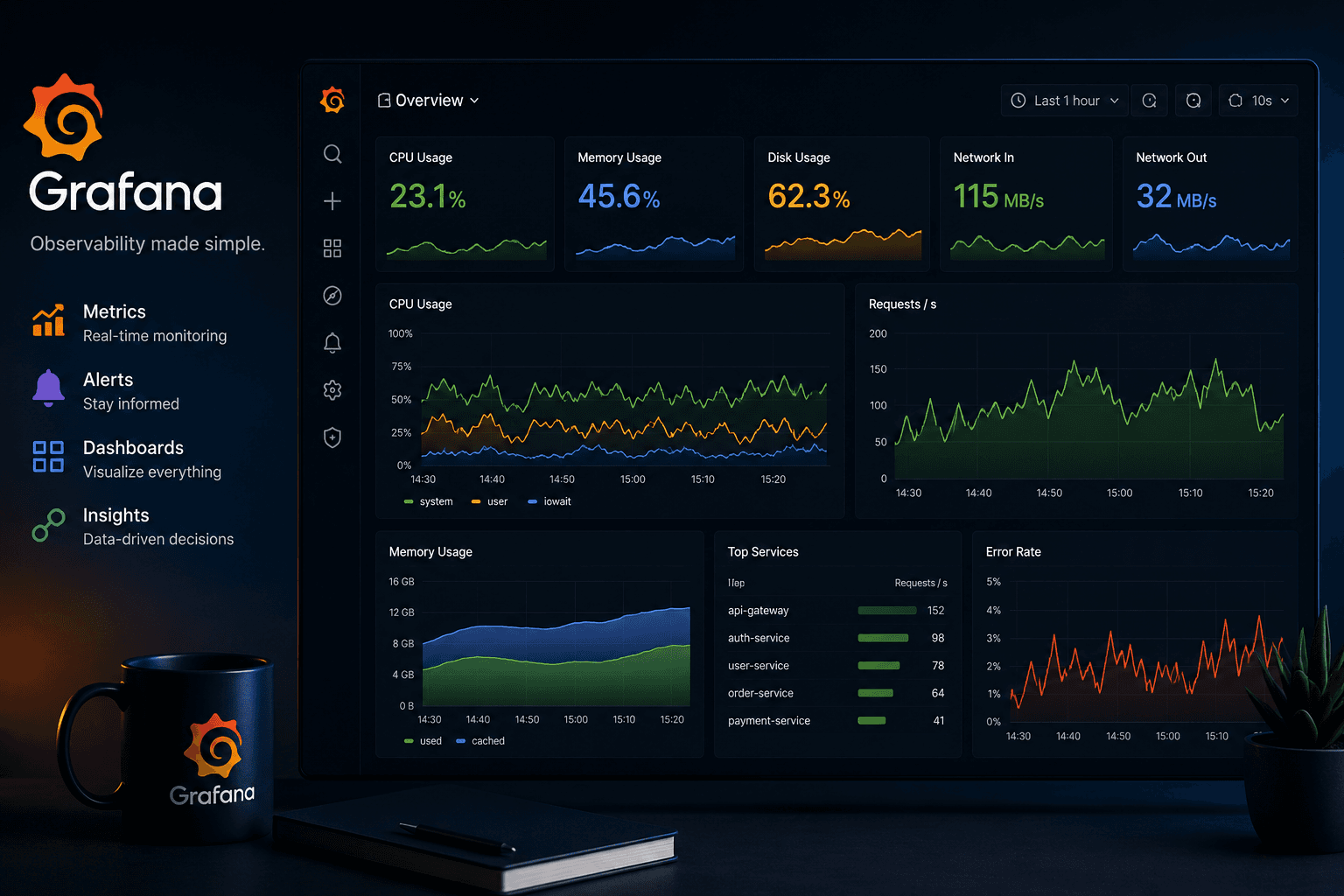Viewport: 1344px width, 896px height.
Task: Toggle iowait series in CPU Usage legend
Action: (x=549, y=501)
